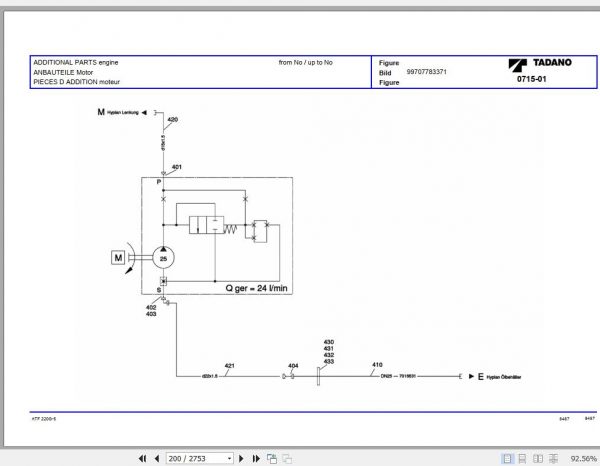Viewport: 600px width, 466px height.
Task: Open the page number dropdown arrow
Action: click(x=229, y=458)
